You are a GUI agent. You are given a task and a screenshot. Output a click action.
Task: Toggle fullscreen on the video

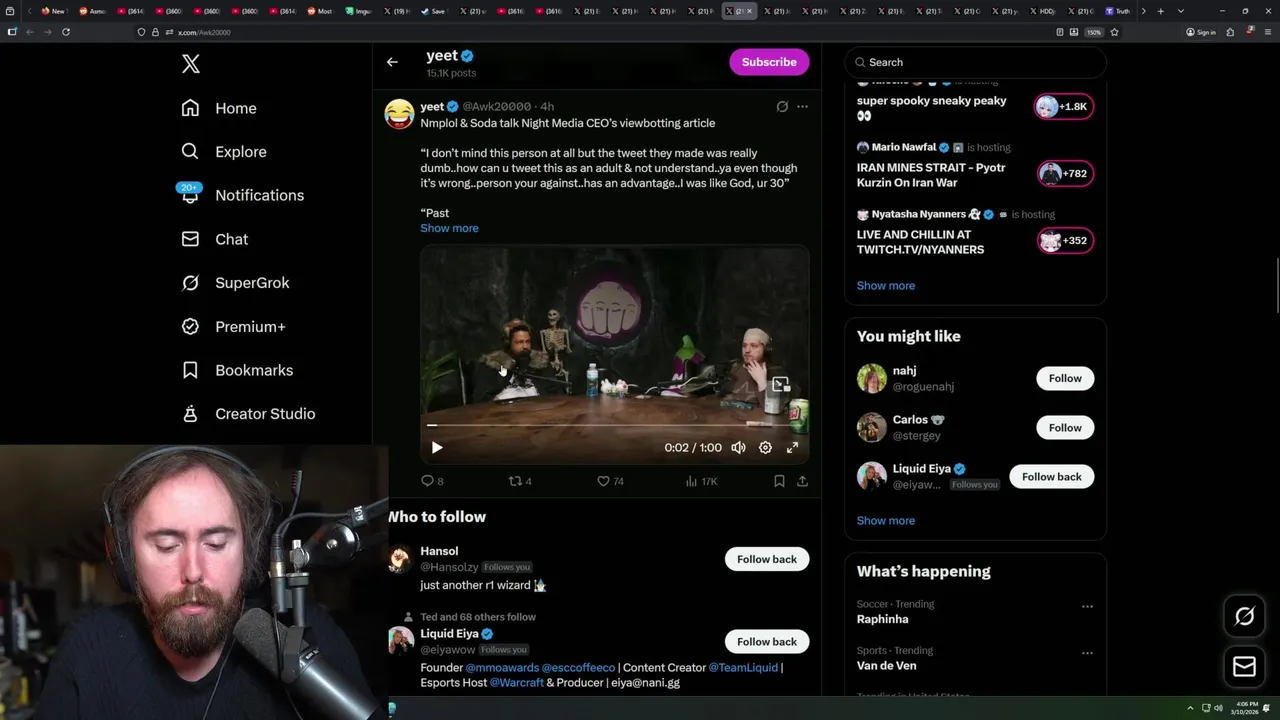pyautogui.click(x=792, y=448)
